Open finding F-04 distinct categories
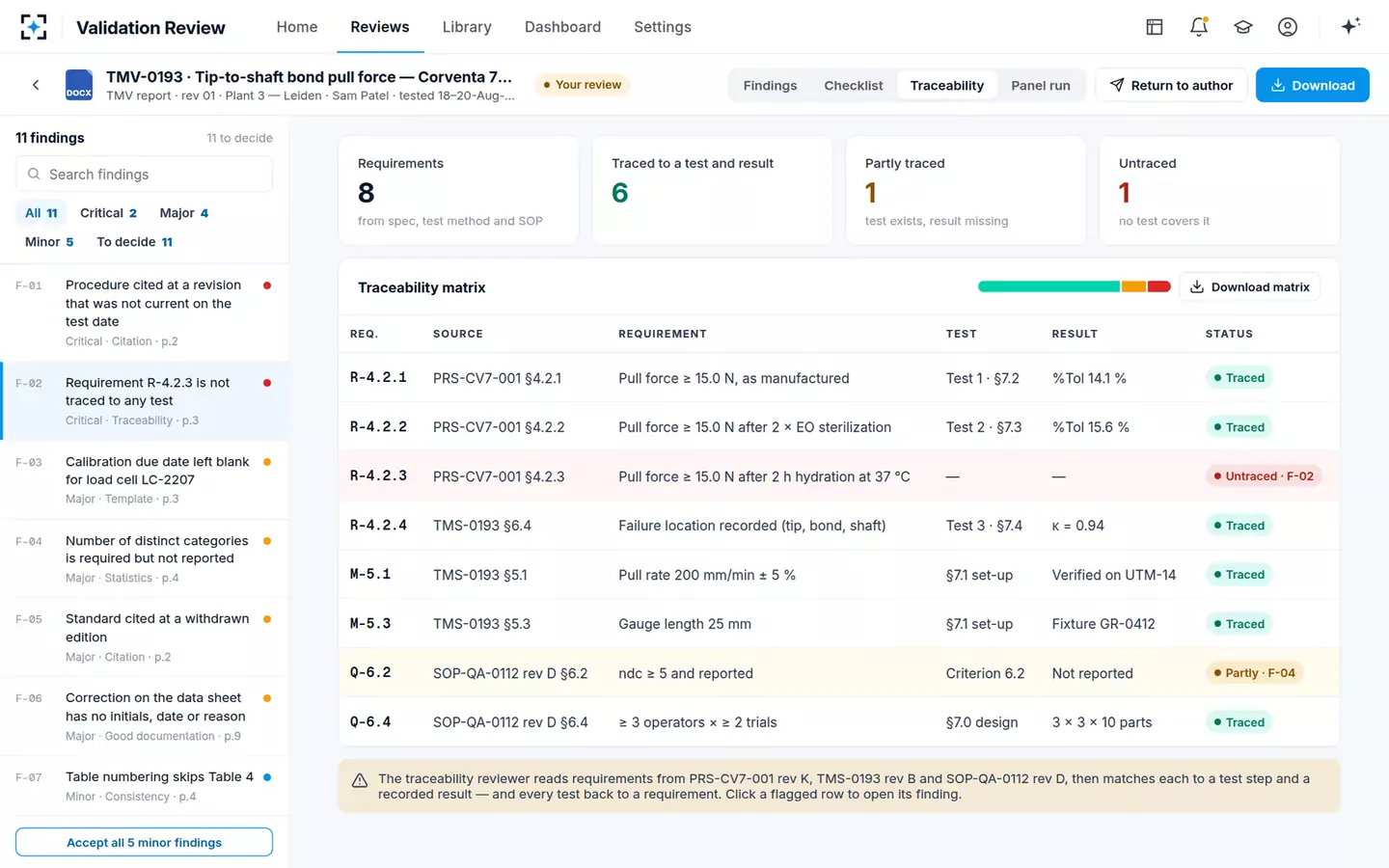The image size is (1389, 868). pyautogui.click(x=144, y=558)
